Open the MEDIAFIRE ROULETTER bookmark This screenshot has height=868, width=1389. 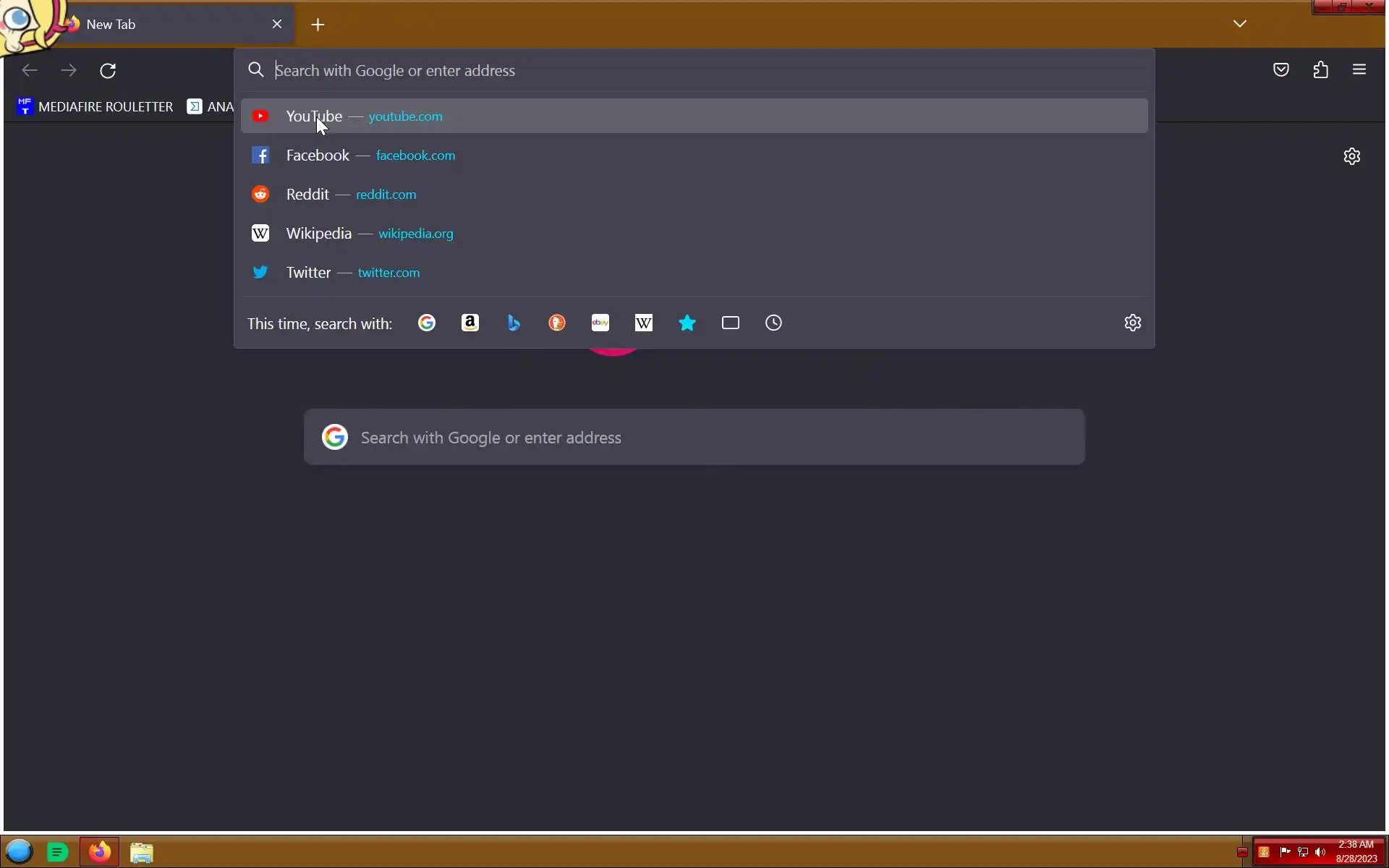point(95,107)
